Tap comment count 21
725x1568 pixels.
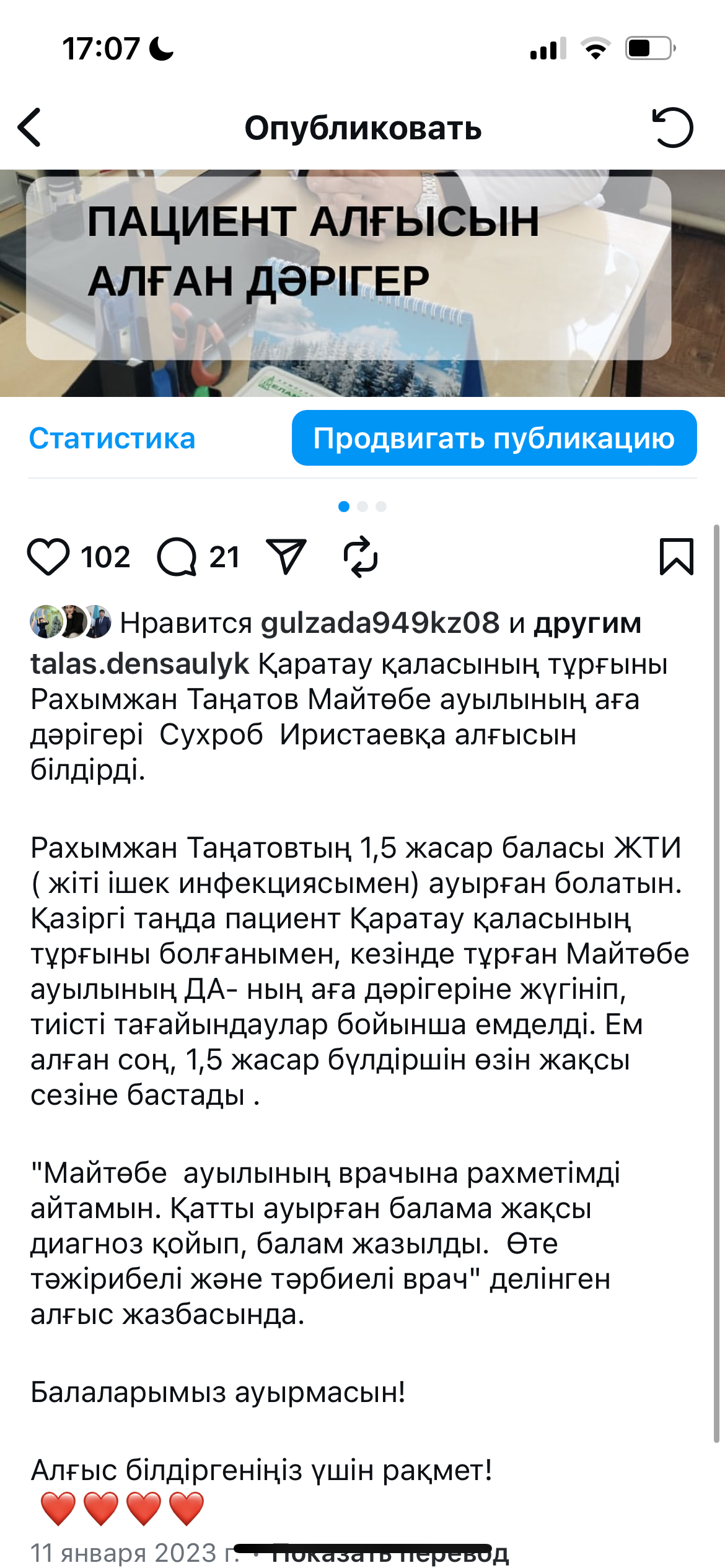224,557
